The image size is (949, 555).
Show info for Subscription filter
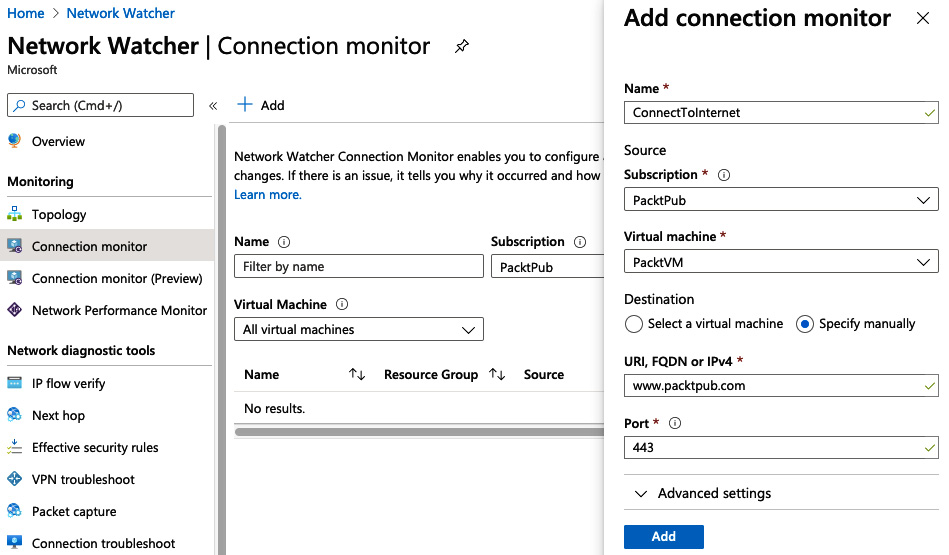click(580, 242)
